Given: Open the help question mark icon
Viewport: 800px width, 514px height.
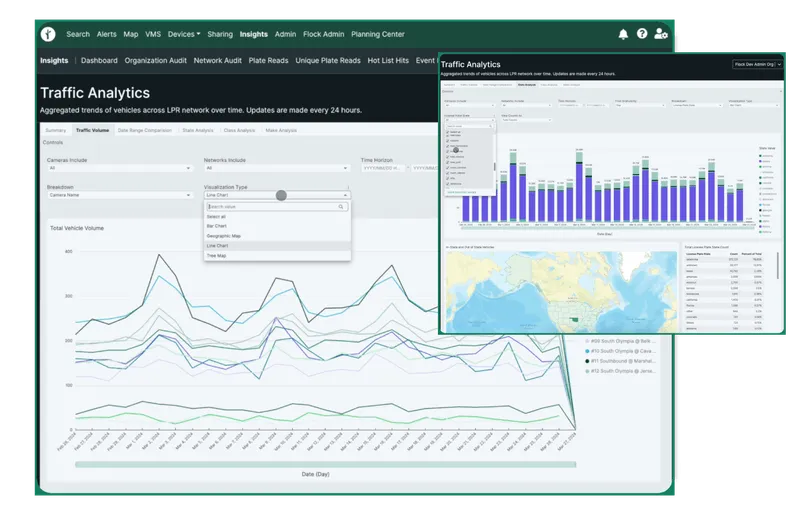Looking at the screenshot, I should pos(642,34).
